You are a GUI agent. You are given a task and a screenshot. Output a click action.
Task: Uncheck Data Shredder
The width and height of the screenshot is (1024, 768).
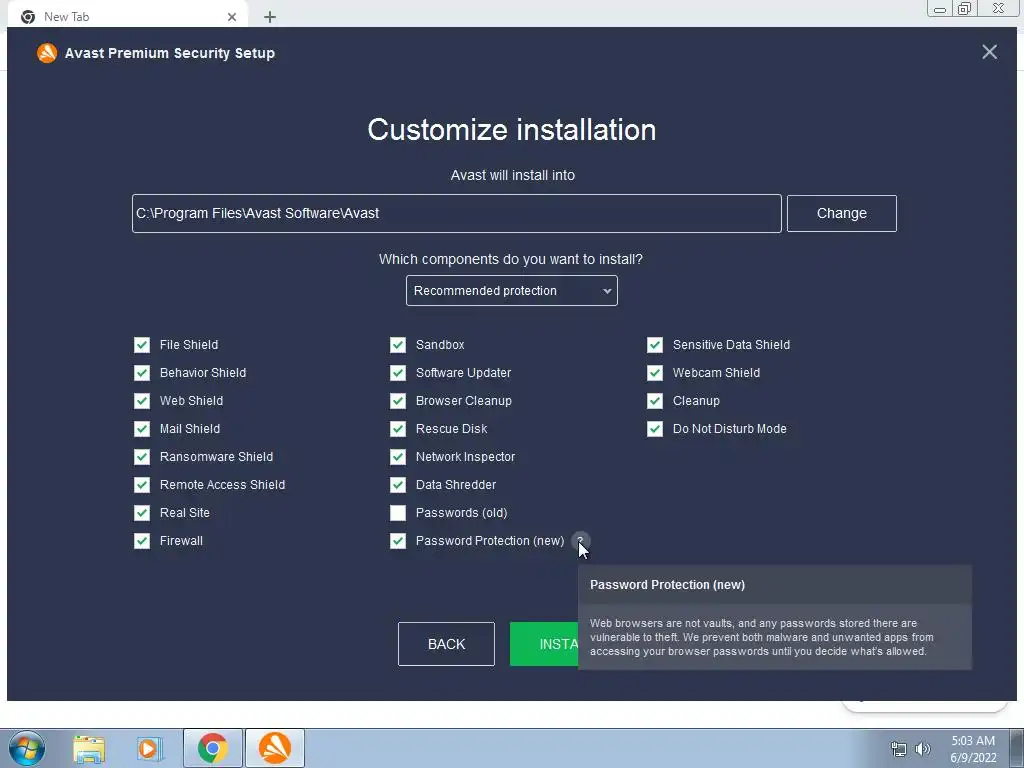coord(398,485)
